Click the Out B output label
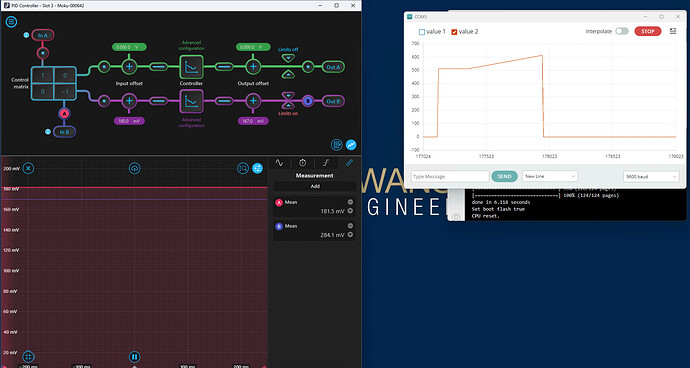This screenshot has height=368, width=690. [333, 101]
